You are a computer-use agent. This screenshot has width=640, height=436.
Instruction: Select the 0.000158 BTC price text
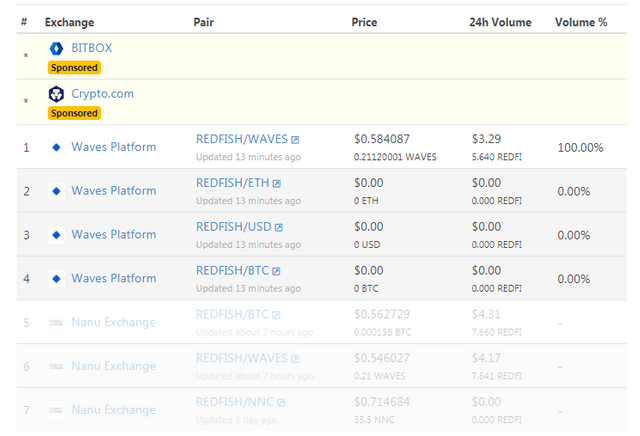(x=382, y=332)
